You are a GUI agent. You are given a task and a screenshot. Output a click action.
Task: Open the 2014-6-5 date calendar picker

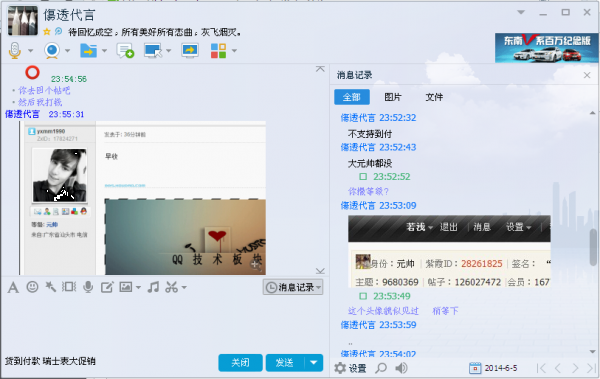click(475, 368)
